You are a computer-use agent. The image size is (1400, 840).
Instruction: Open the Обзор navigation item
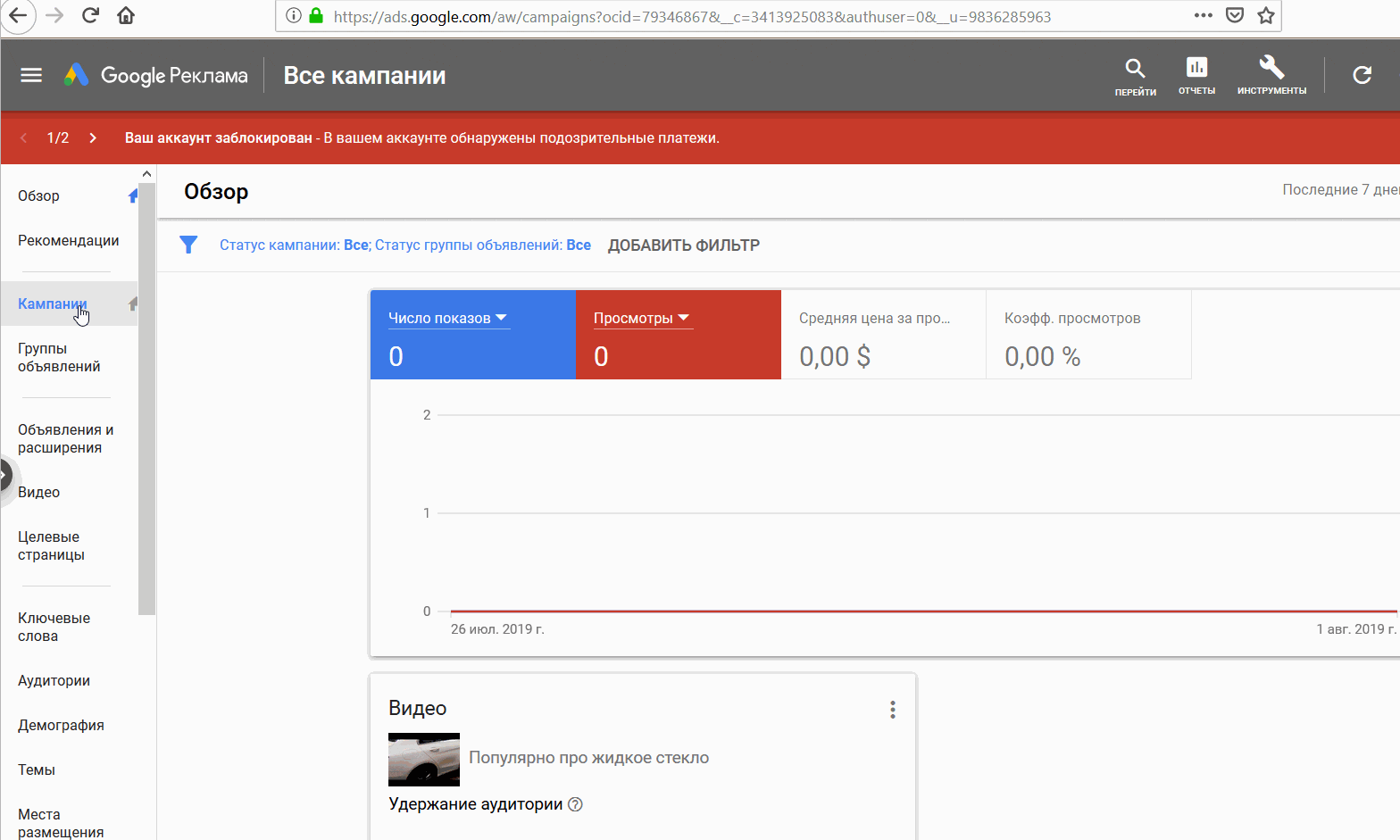pos(38,195)
